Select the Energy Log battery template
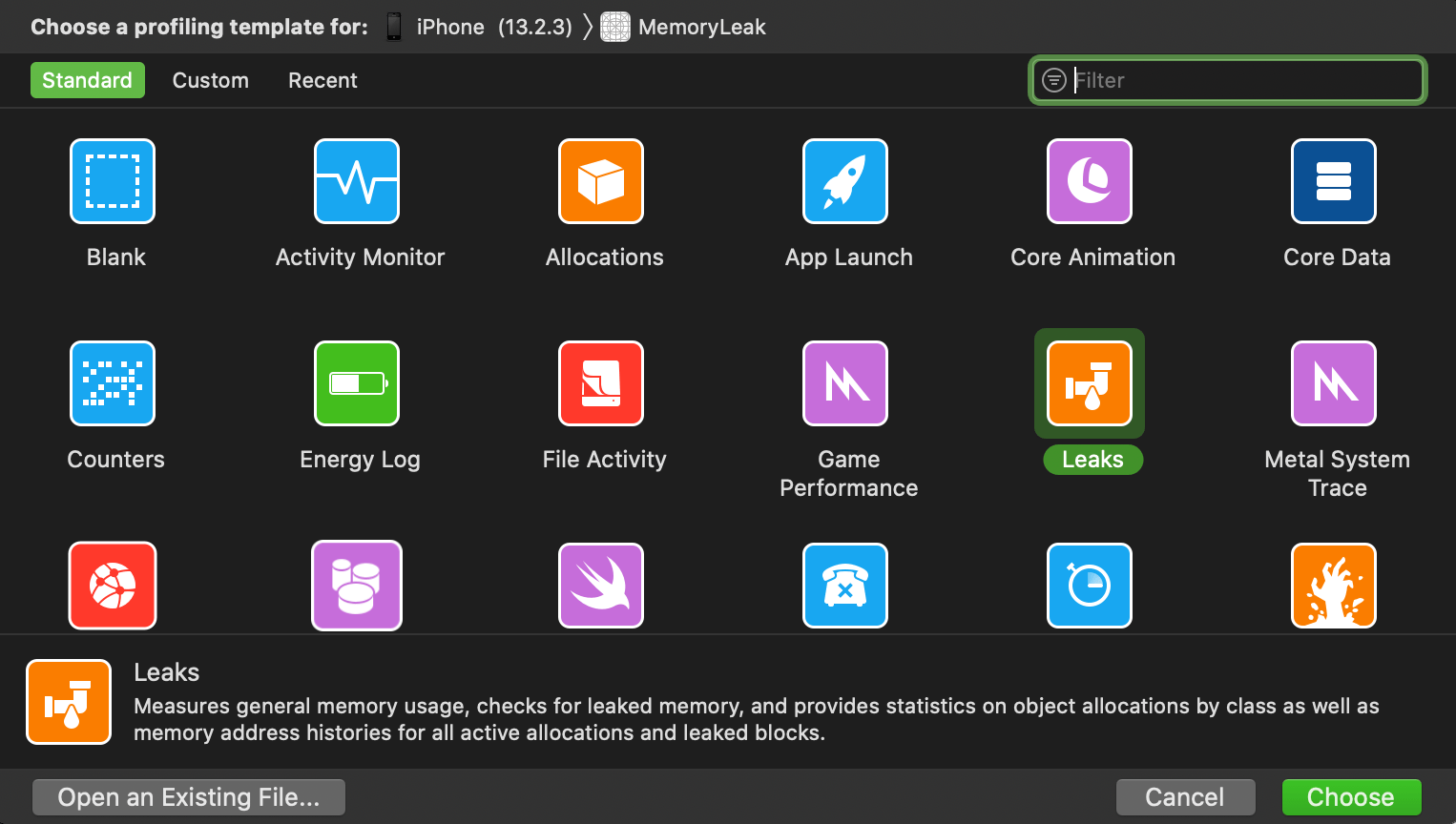Image resolution: width=1456 pixels, height=824 pixels. click(357, 383)
